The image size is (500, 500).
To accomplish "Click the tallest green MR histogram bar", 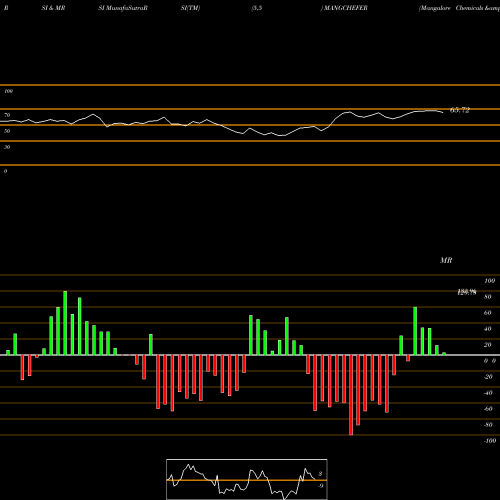I will click(65, 323).
